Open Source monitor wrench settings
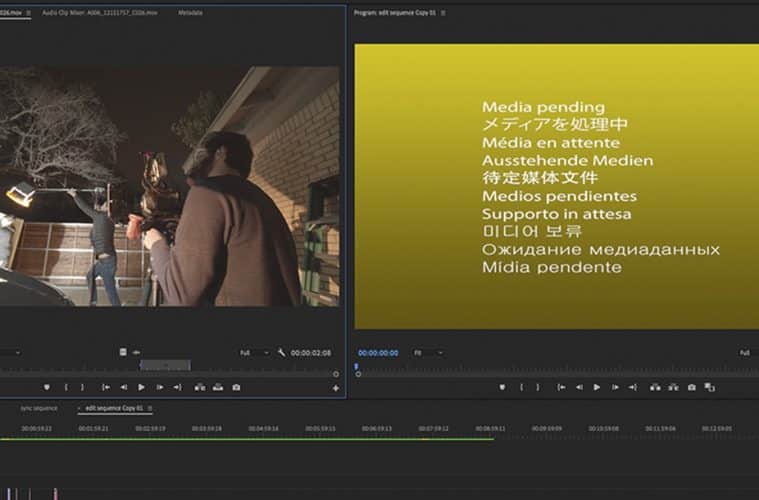Image resolution: width=759 pixels, height=500 pixels. tap(282, 353)
